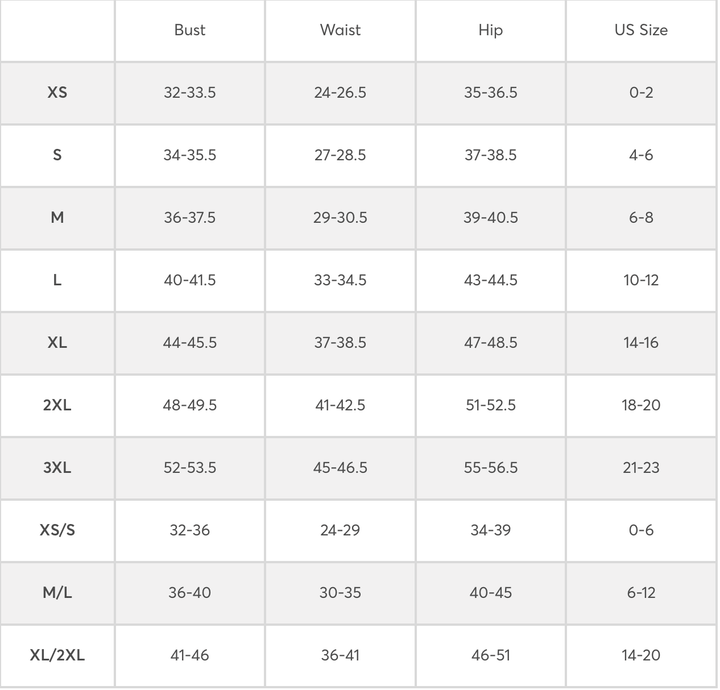Select the M size row label

pos(57,217)
